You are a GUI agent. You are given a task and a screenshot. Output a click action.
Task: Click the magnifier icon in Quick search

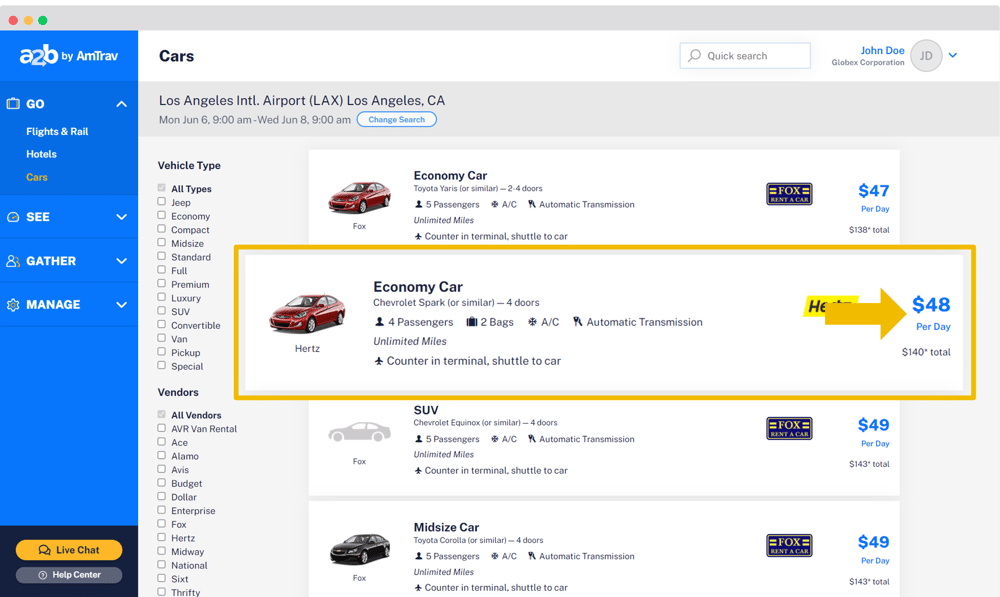(694, 55)
